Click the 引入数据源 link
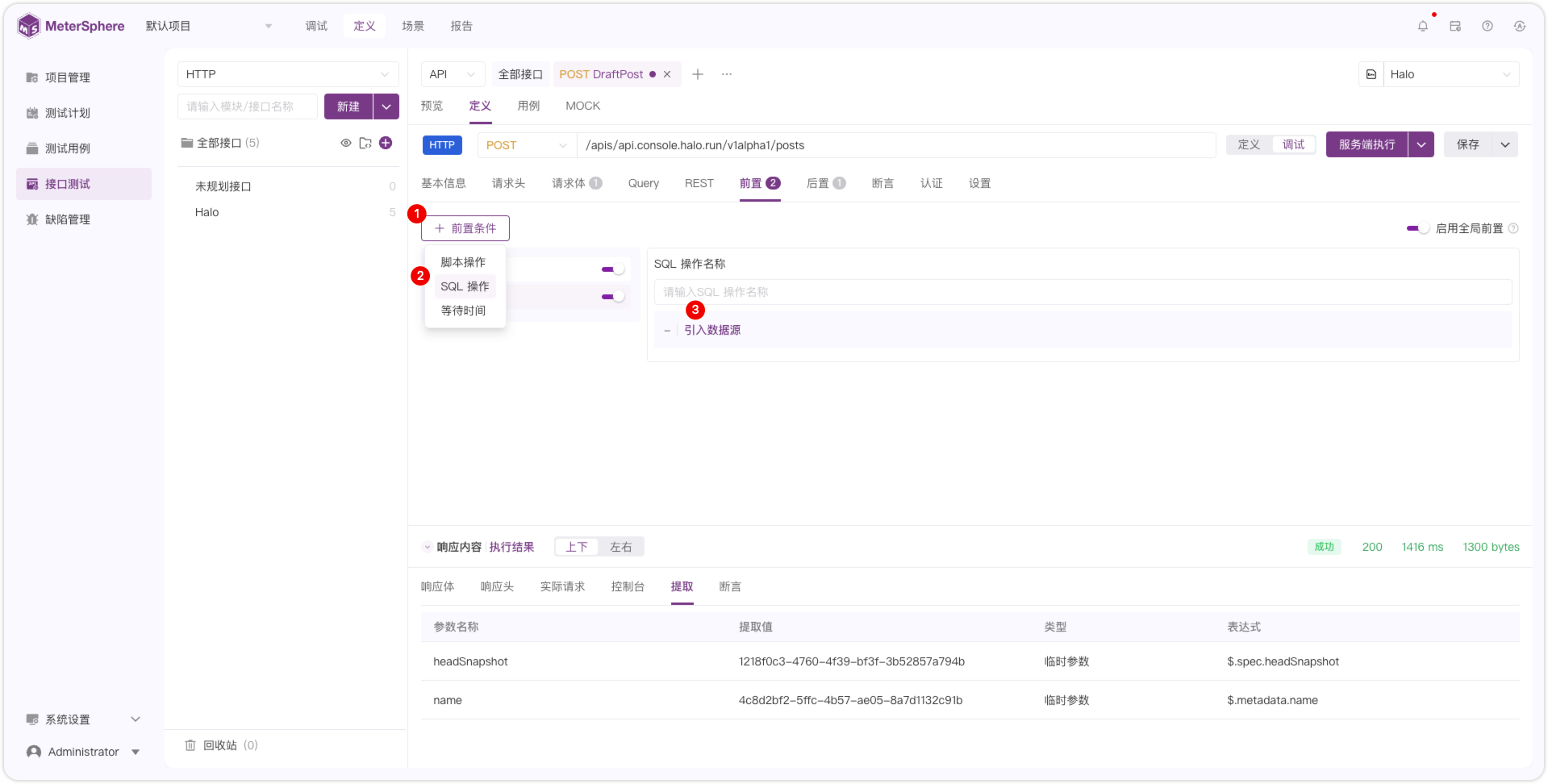This screenshot has height=784, width=1548. [x=712, y=330]
